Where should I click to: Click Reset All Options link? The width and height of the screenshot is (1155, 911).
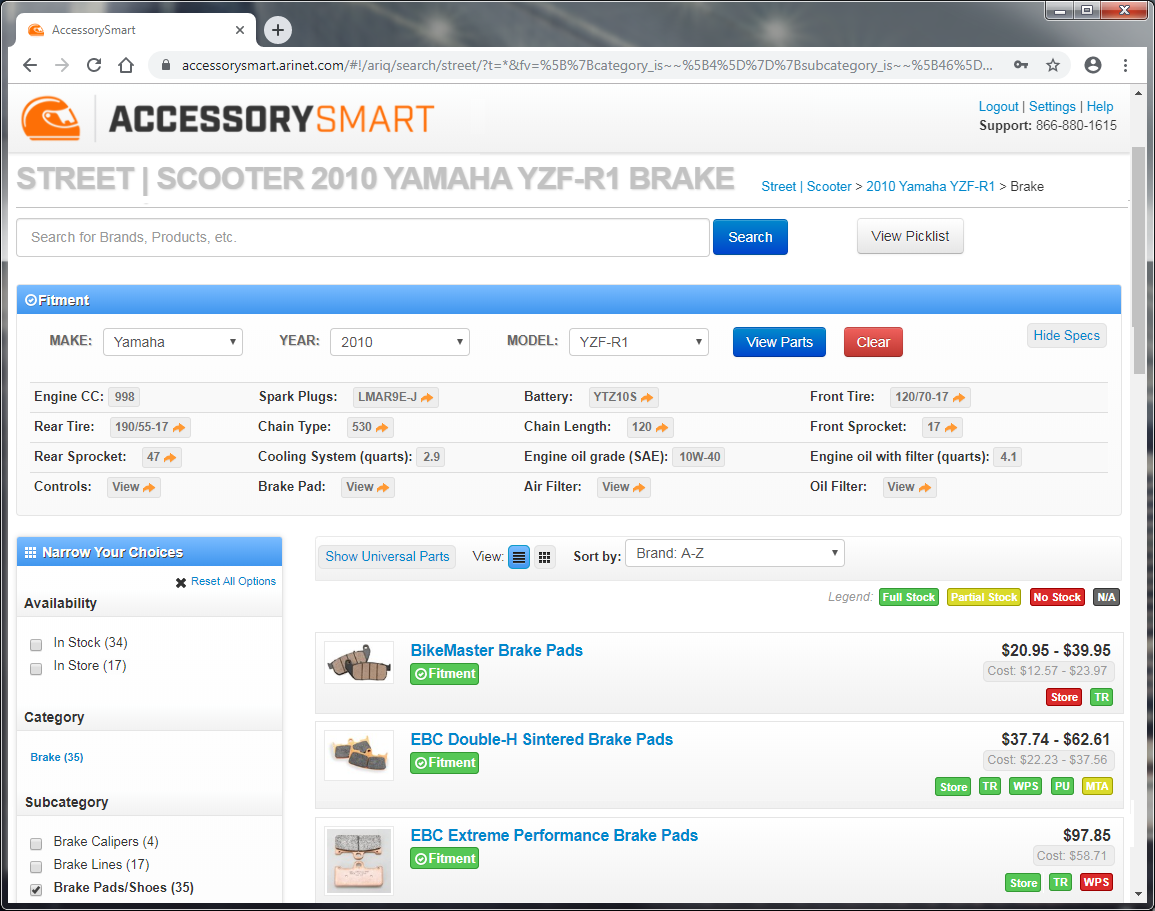[x=234, y=581]
